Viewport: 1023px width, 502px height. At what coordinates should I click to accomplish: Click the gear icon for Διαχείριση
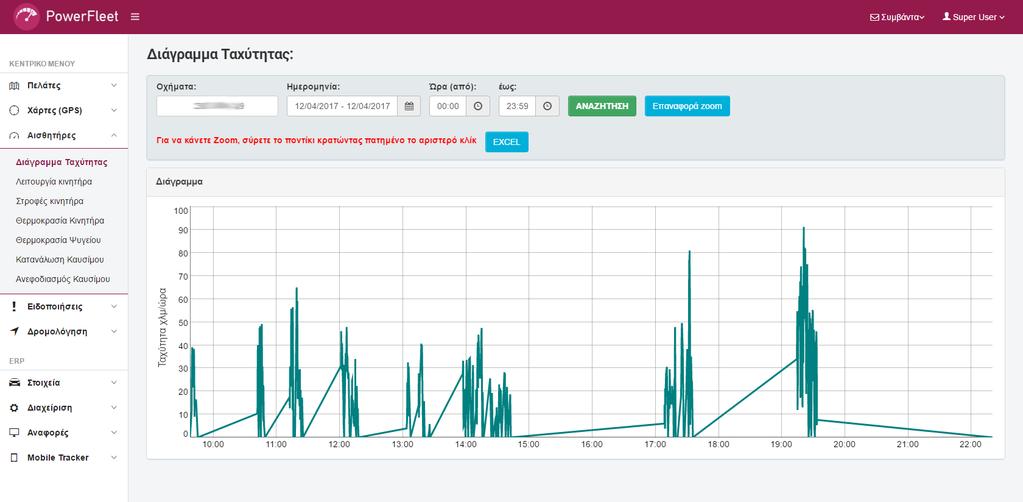pyautogui.click(x=14, y=408)
